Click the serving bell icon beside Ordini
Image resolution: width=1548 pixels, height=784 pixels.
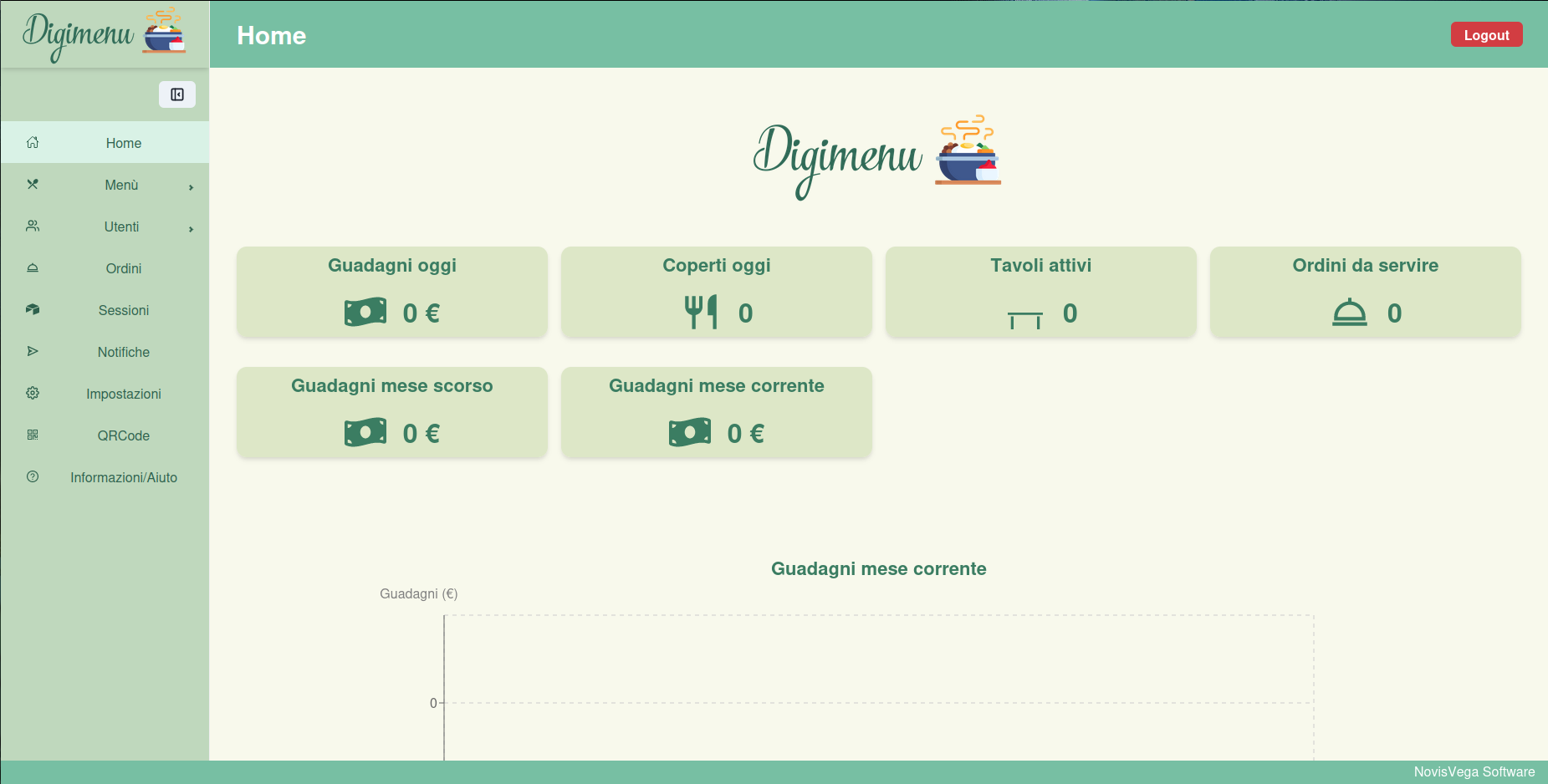pos(33,267)
